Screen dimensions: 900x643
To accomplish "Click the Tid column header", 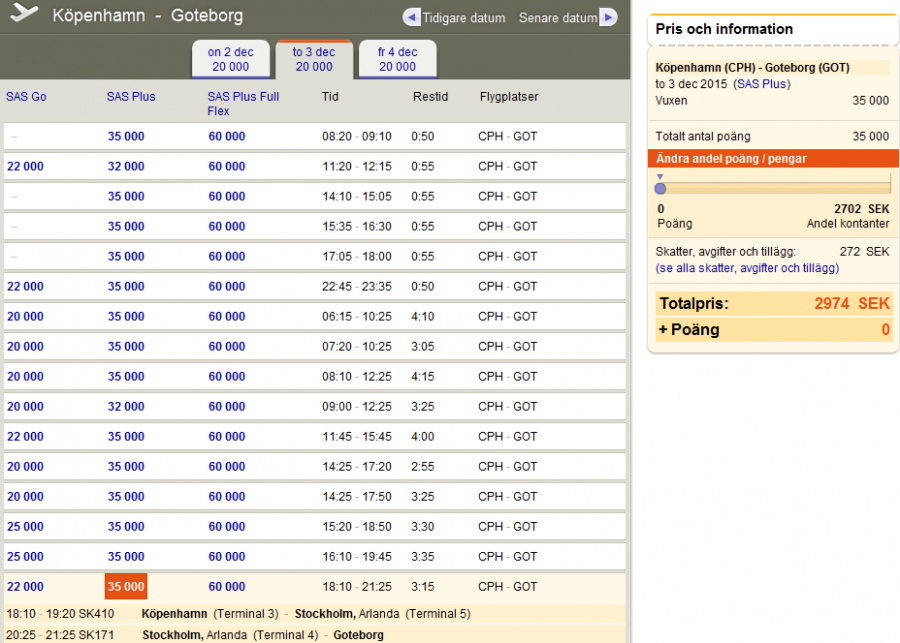I will [x=330, y=97].
